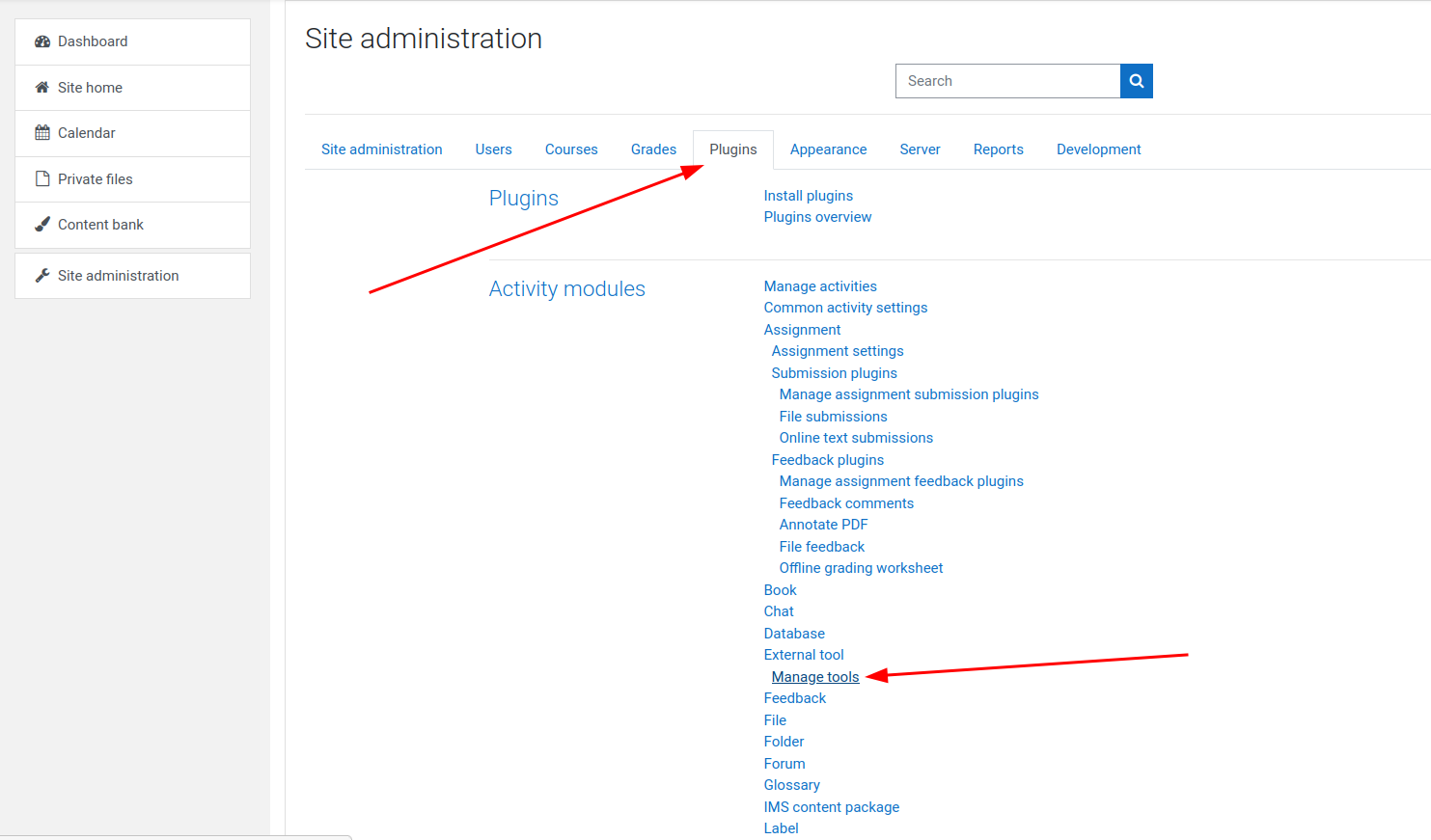This screenshot has width=1431, height=840.
Task: Click inside the Search input field
Action: (1004, 81)
